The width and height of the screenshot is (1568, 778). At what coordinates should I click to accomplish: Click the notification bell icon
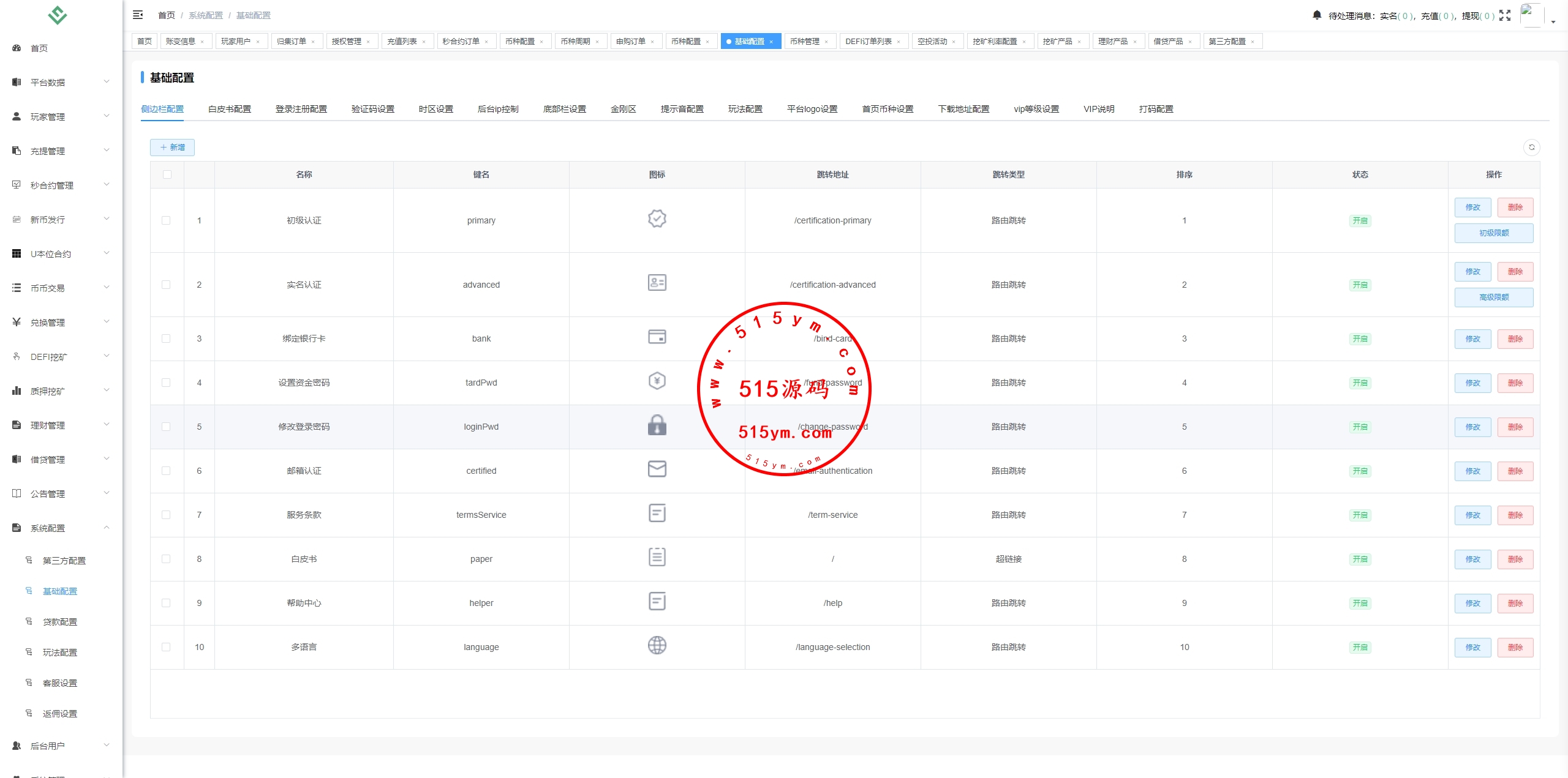pyautogui.click(x=1317, y=15)
